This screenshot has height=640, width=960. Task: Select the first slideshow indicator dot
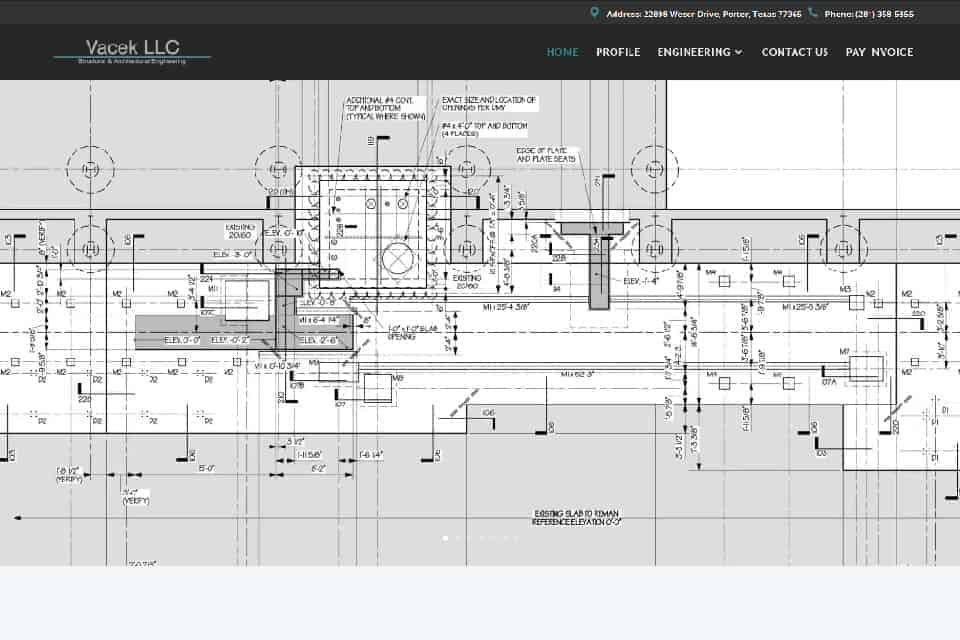445,538
